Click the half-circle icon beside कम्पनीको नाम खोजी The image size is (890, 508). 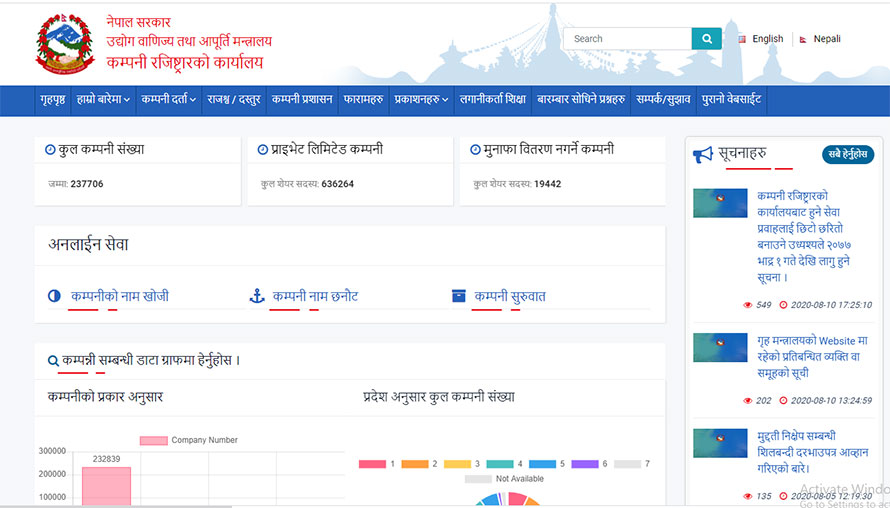tap(54, 296)
